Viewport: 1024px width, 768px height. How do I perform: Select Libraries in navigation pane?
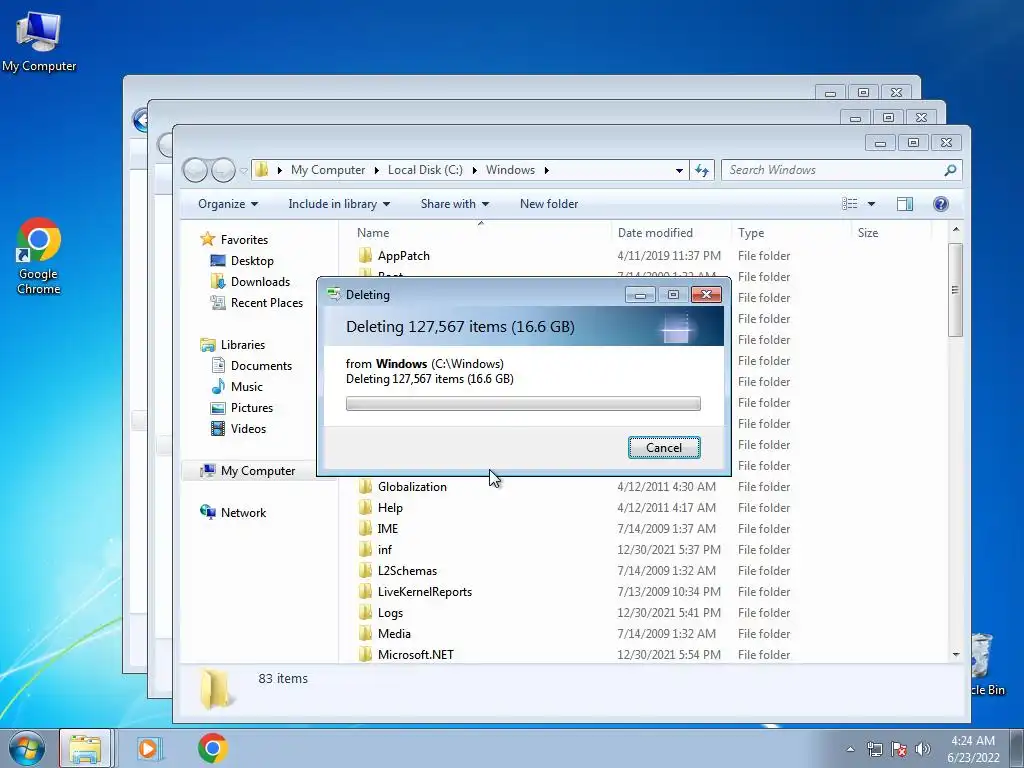coord(242,345)
